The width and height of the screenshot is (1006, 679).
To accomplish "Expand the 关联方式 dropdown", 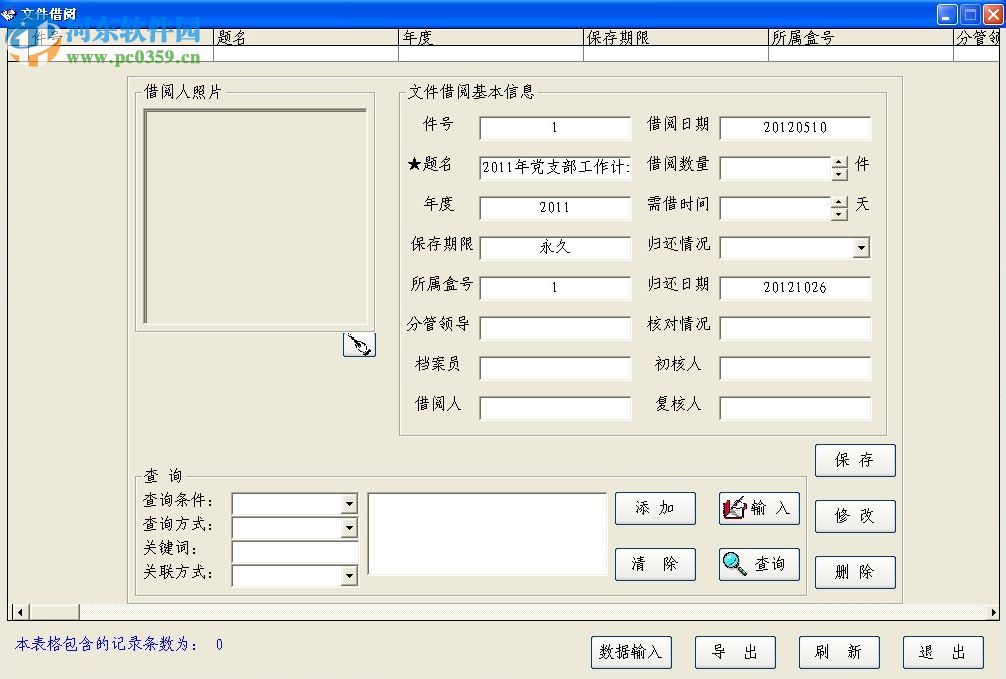I will click(x=351, y=575).
